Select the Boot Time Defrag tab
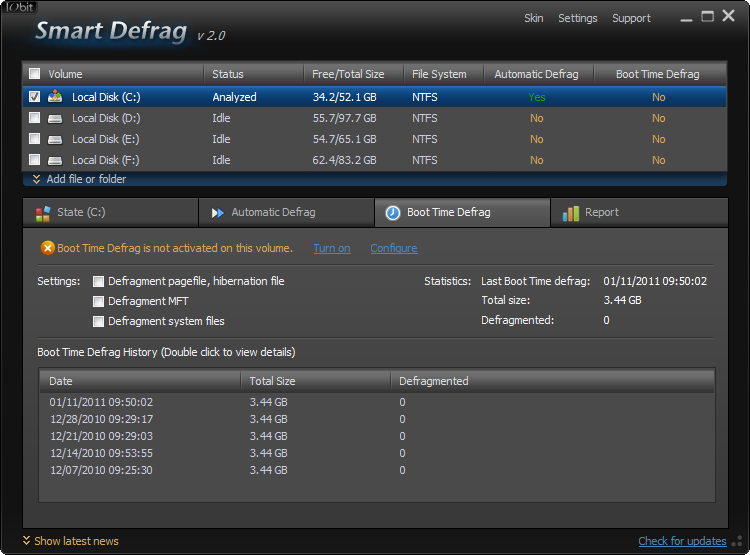Viewport: 750px width, 555px height. pos(462,212)
